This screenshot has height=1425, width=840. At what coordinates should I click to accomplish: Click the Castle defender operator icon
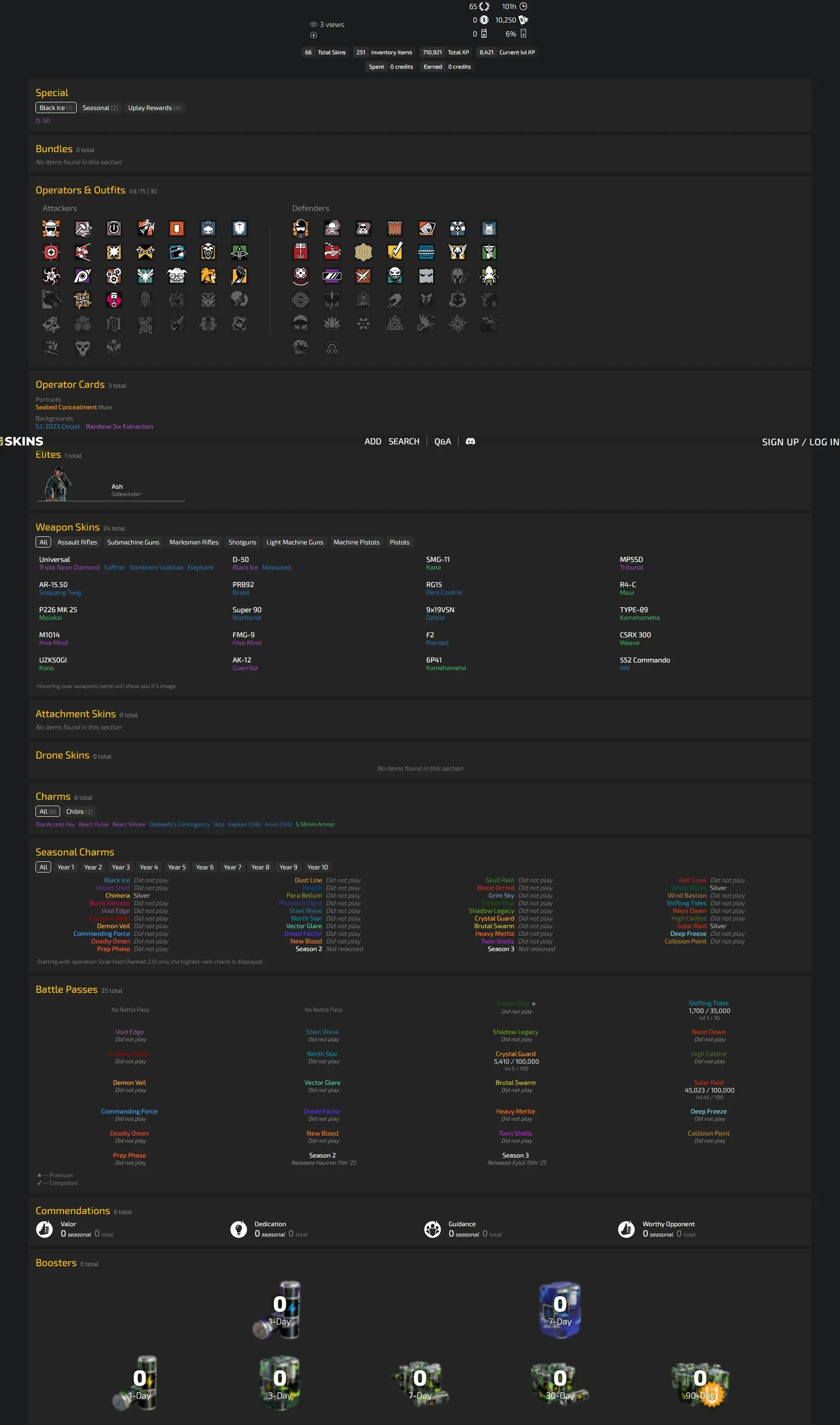(x=394, y=228)
